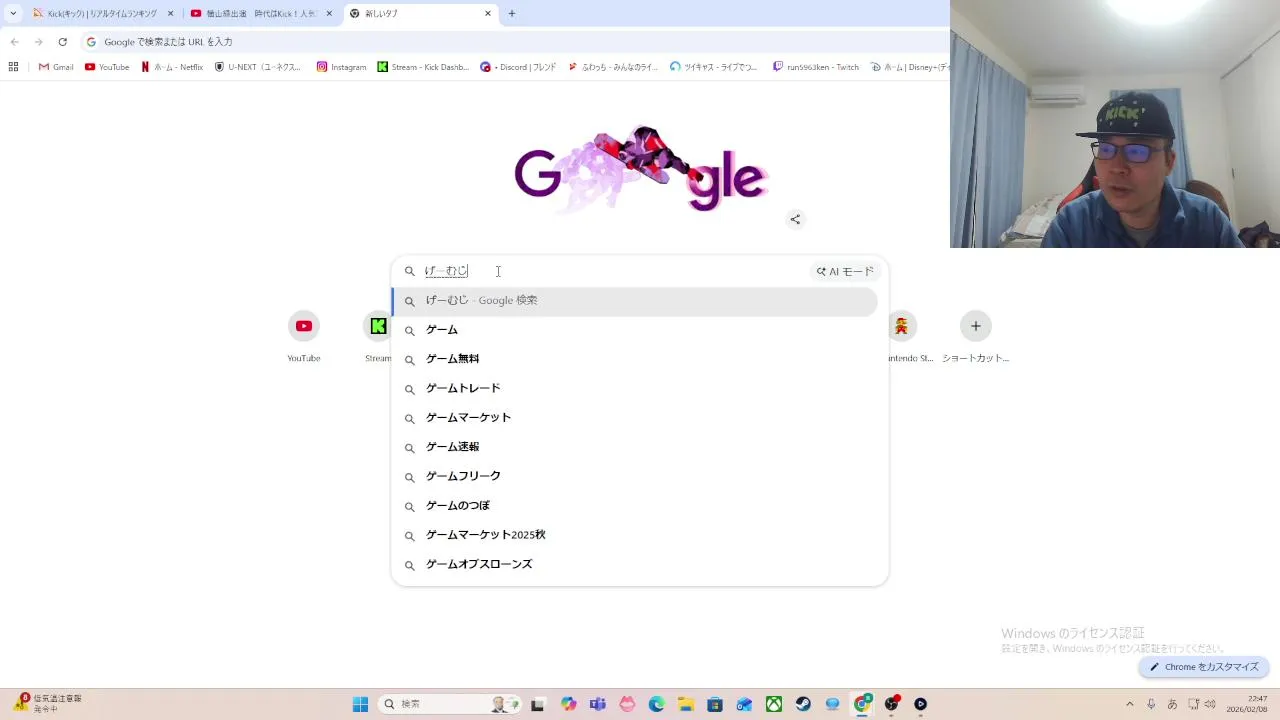Open the Stream Kick shortcut tile
Viewport: 1280px width, 720px height.
(x=378, y=336)
